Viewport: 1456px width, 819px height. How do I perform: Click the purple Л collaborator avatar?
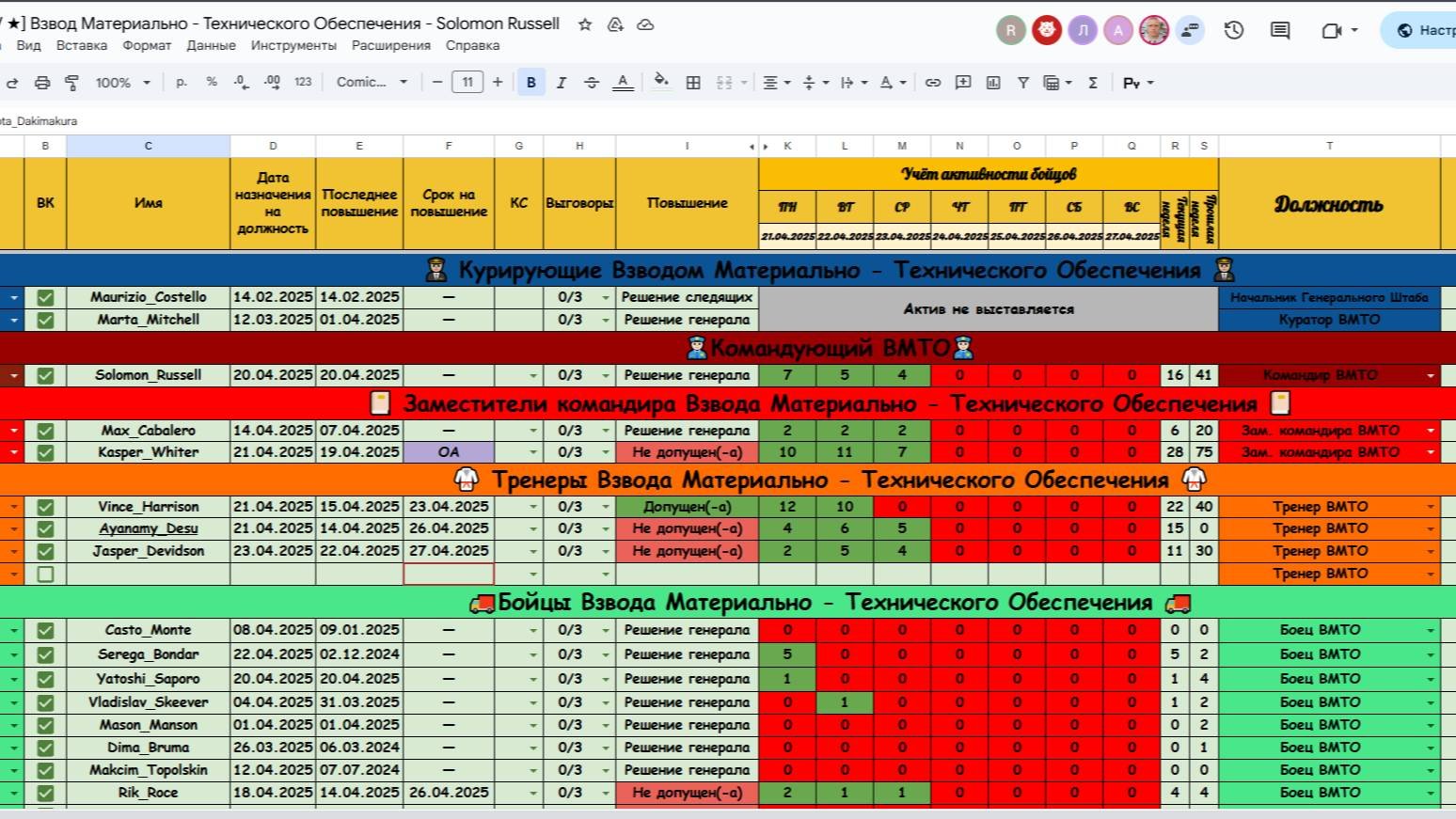(1083, 30)
